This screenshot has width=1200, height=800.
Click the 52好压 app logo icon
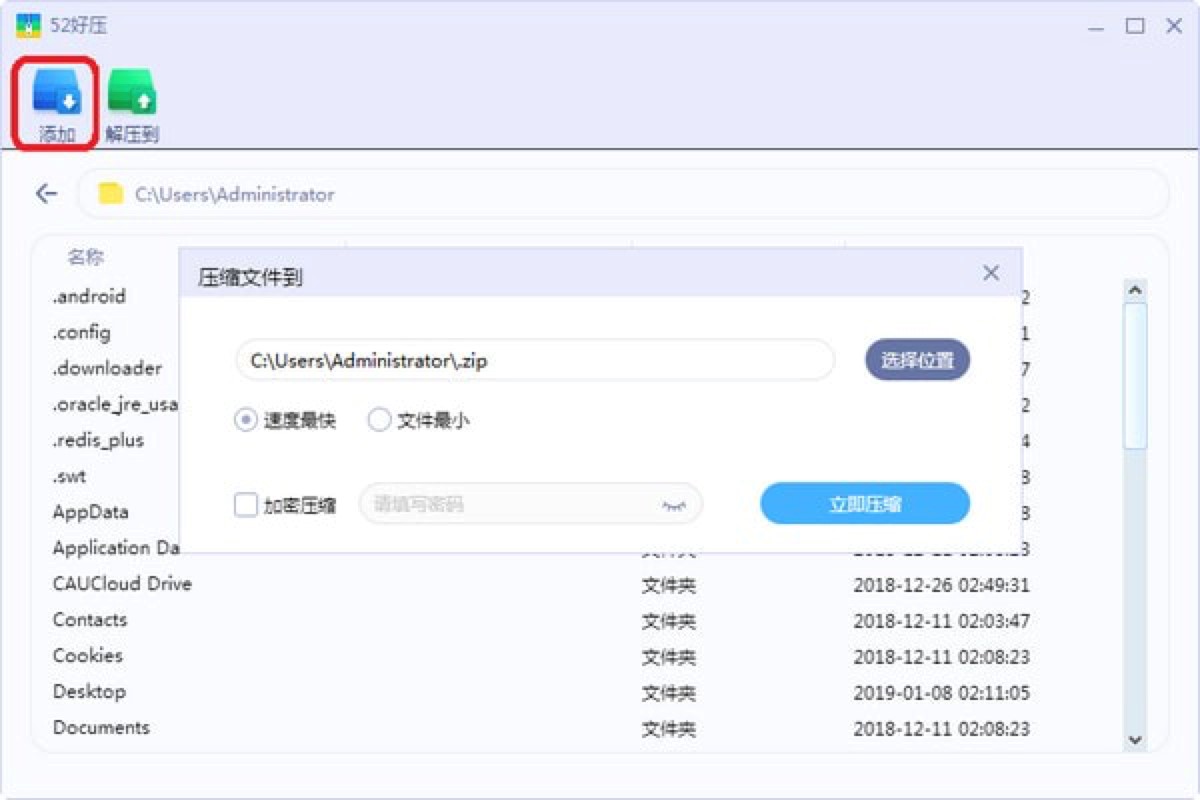tap(27, 26)
